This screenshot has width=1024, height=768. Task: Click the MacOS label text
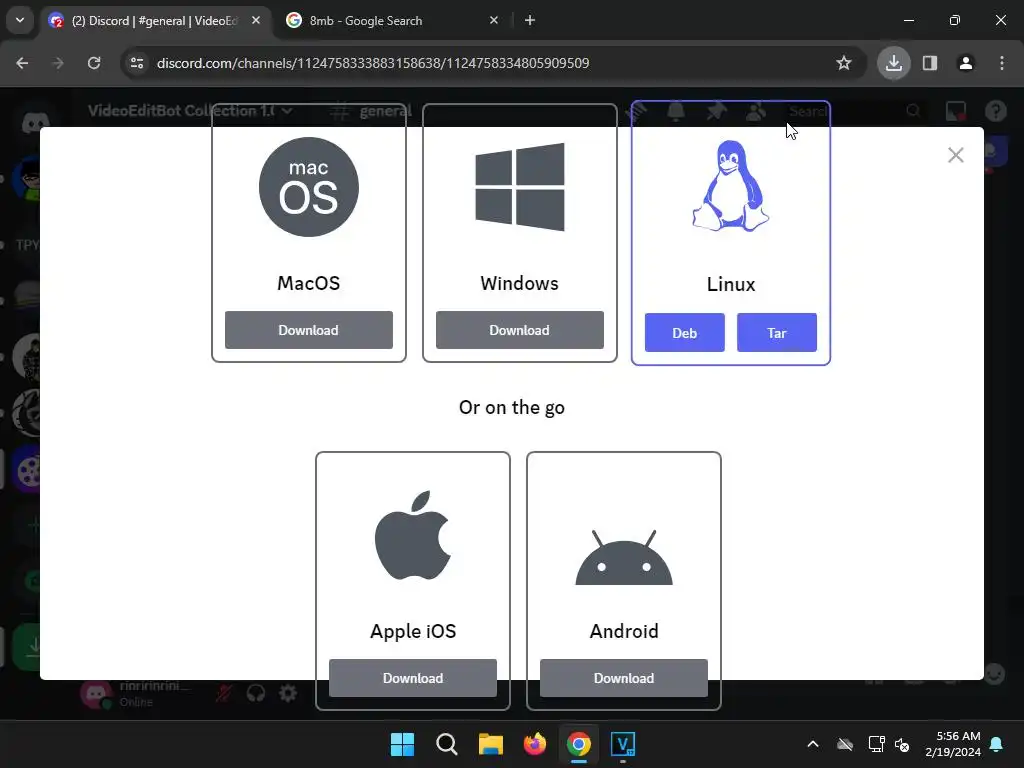(308, 283)
